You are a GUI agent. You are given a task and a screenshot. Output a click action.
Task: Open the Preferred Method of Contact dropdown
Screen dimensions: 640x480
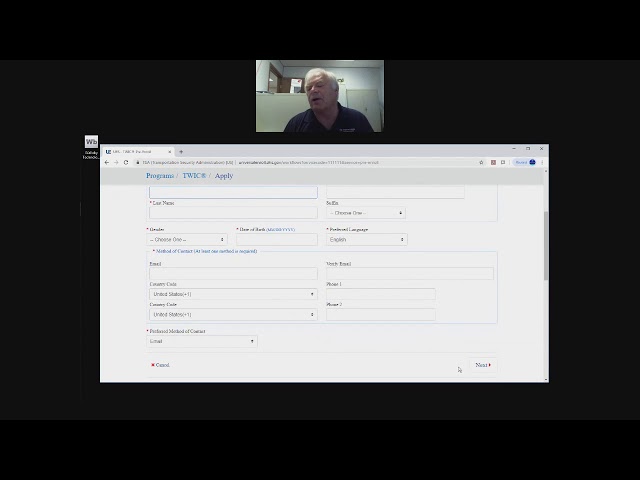coord(202,341)
